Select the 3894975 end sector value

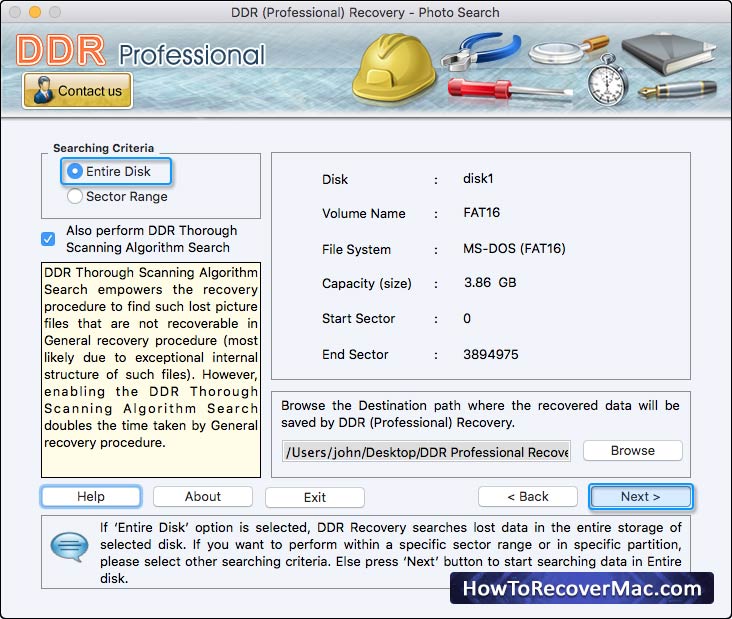click(491, 354)
